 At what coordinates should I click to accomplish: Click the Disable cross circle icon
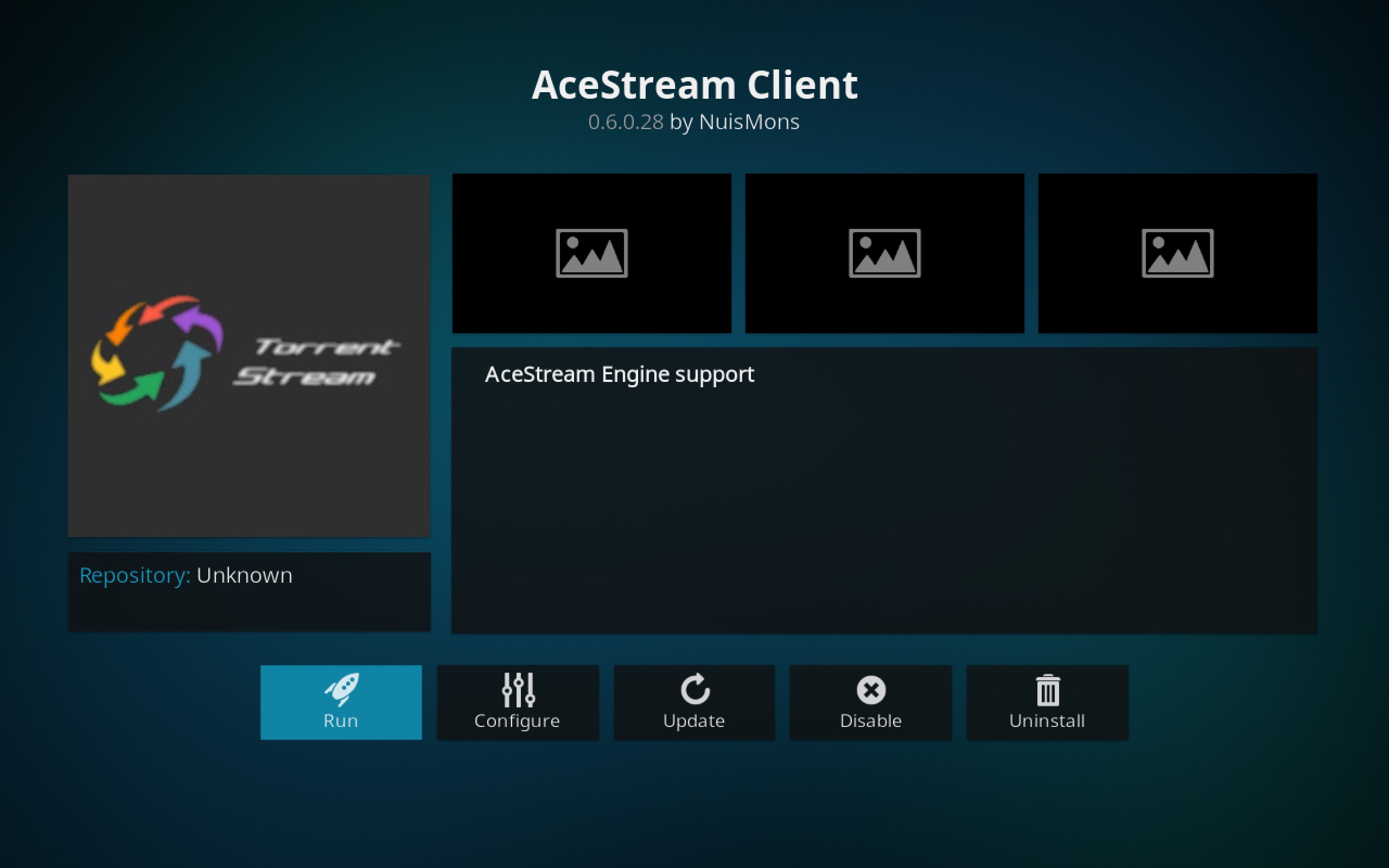pos(871,690)
